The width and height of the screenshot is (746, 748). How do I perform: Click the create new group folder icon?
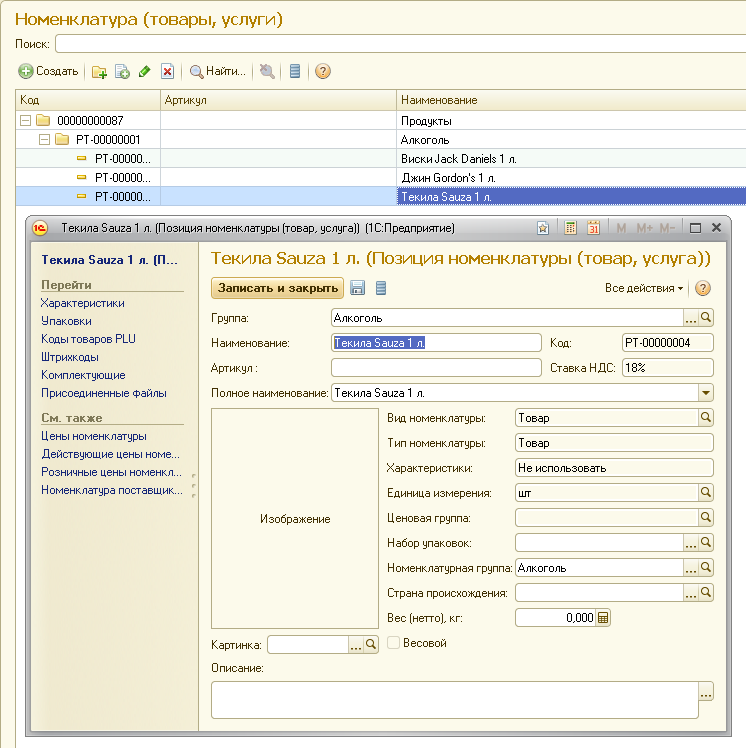[99, 72]
